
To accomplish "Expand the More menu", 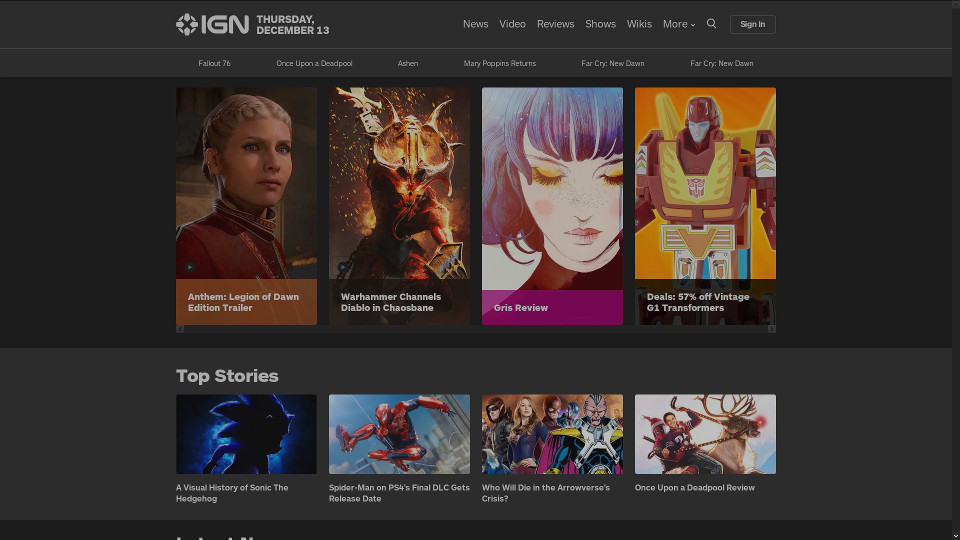I will pos(679,24).
